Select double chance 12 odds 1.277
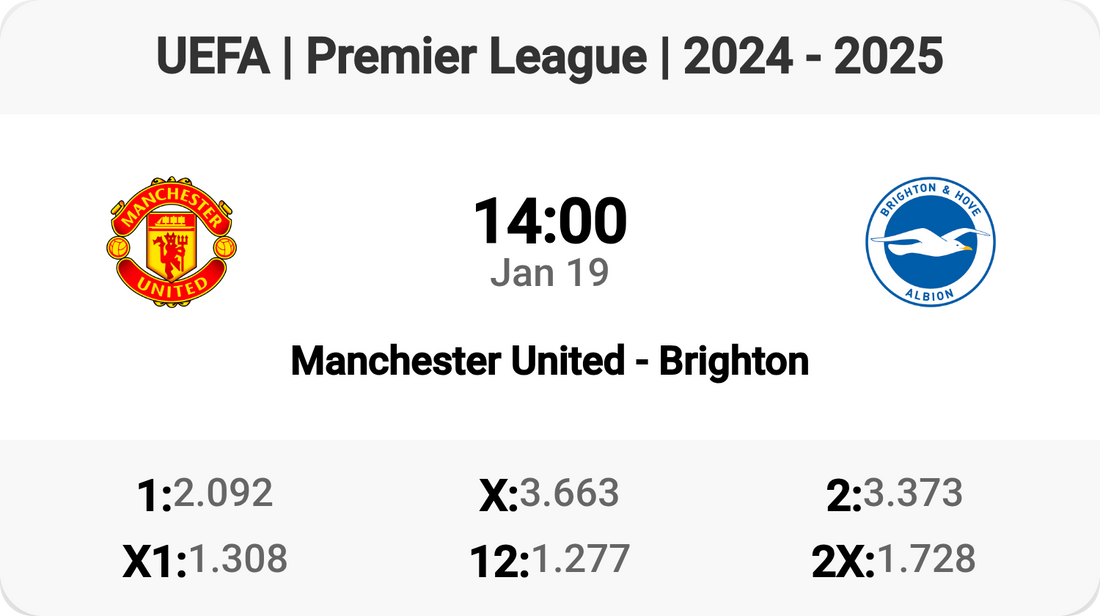Image resolution: width=1100 pixels, height=616 pixels. 580,559
